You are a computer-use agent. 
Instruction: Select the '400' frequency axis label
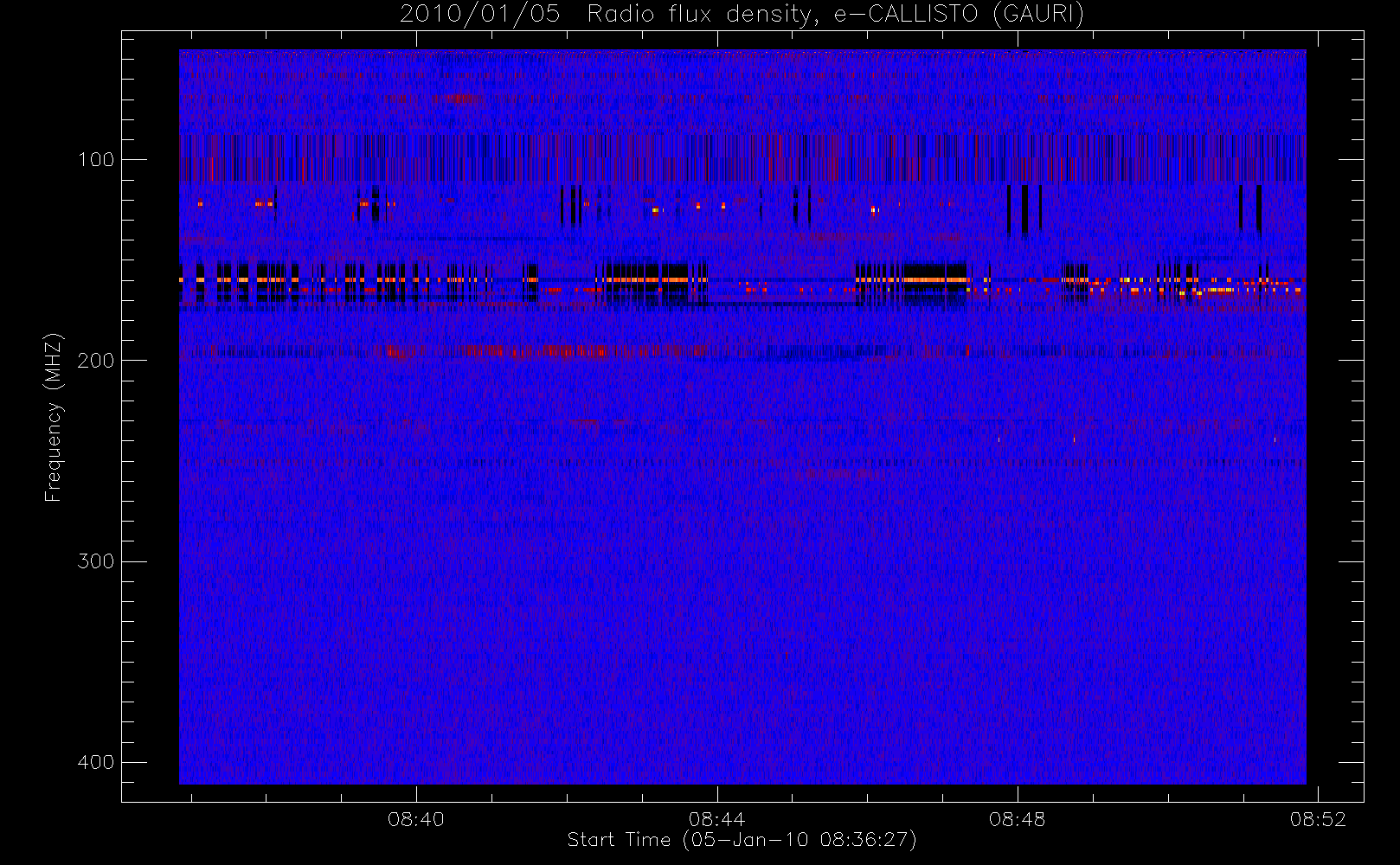[95, 762]
